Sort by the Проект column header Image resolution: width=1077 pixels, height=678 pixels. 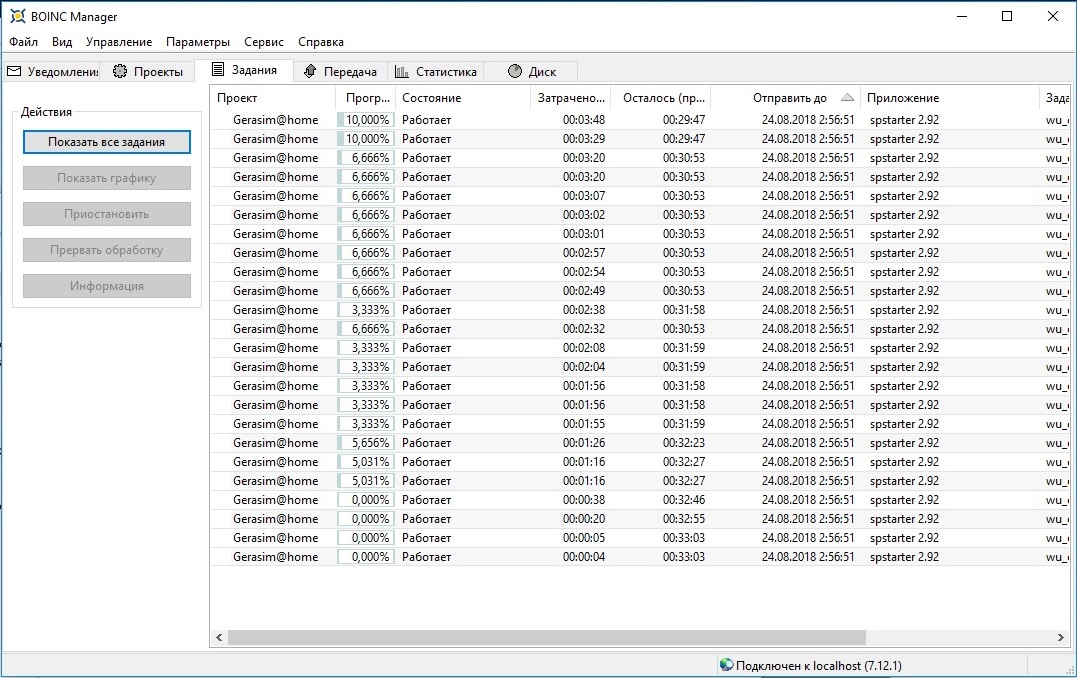[273, 98]
